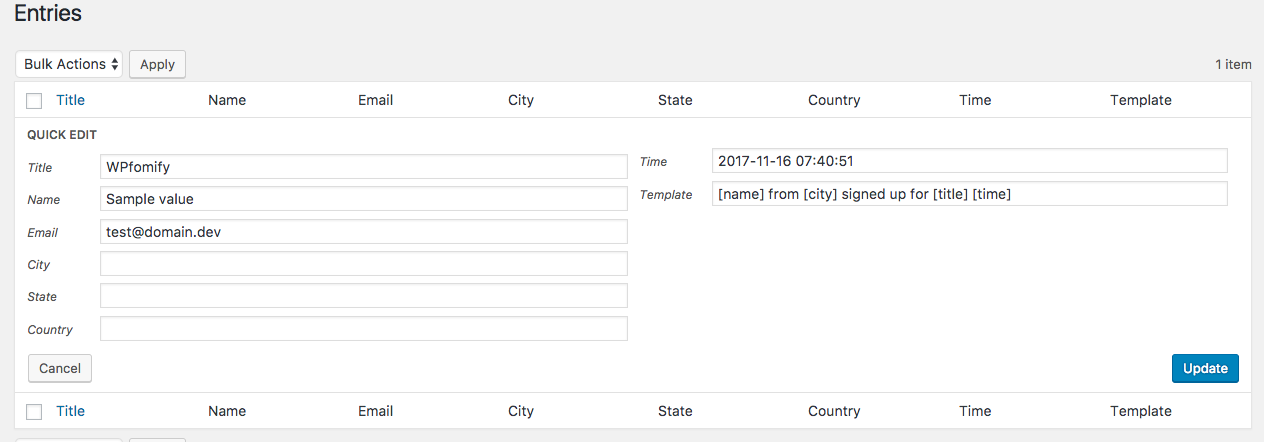This screenshot has height=442, width=1264.
Task: Click the empty City input field
Action: [x=364, y=264]
